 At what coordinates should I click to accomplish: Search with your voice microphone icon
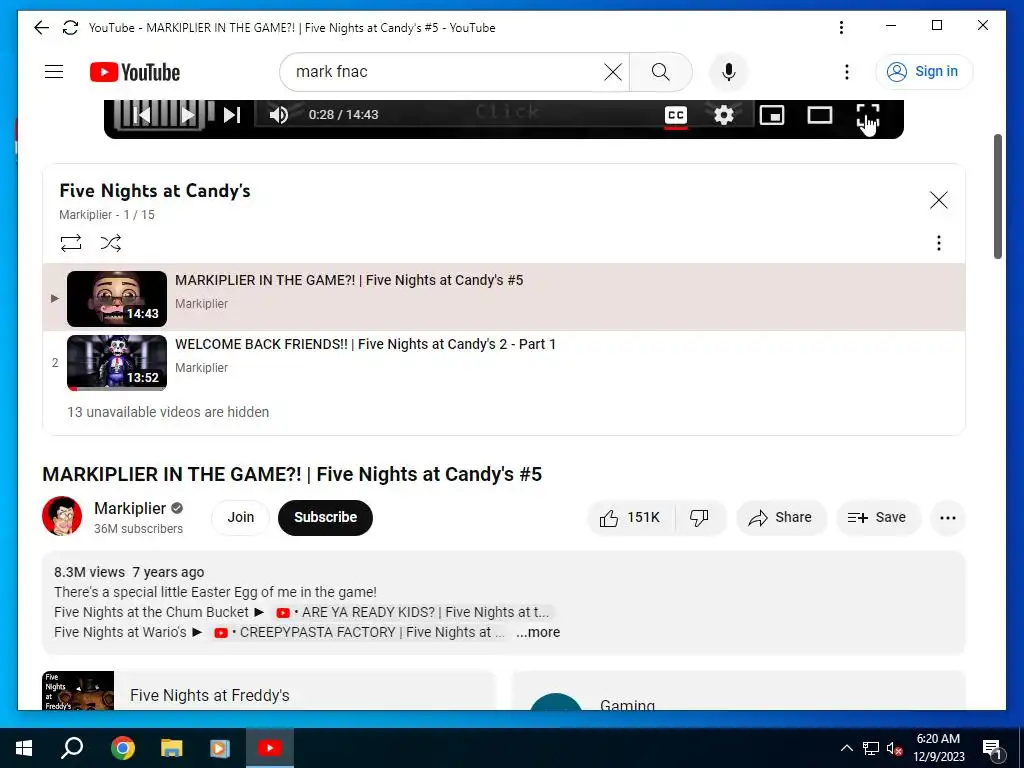[x=729, y=72]
